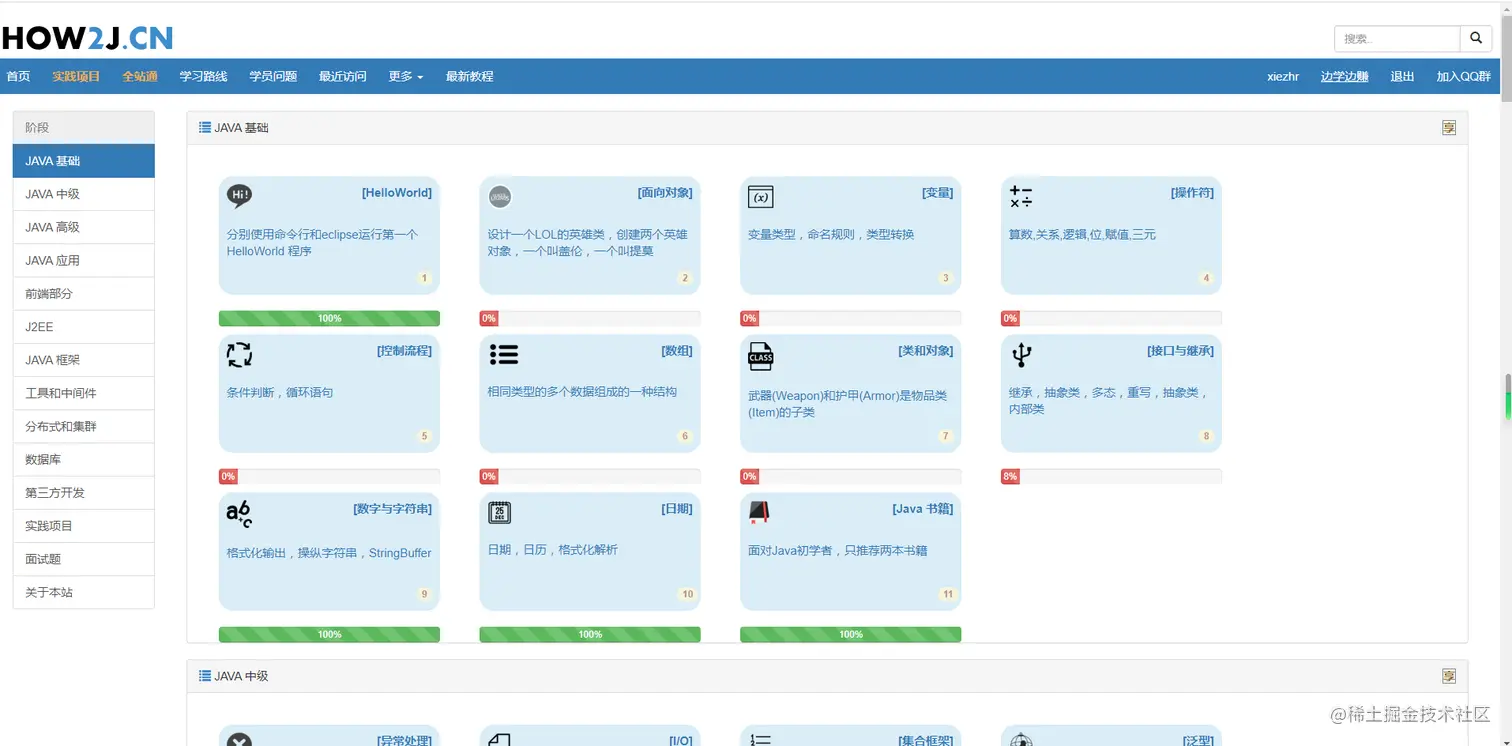The height and width of the screenshot is (746, 1512).
Task: Click the note icon in JAVA 中级 panel header
Action: click(1449, 676)
